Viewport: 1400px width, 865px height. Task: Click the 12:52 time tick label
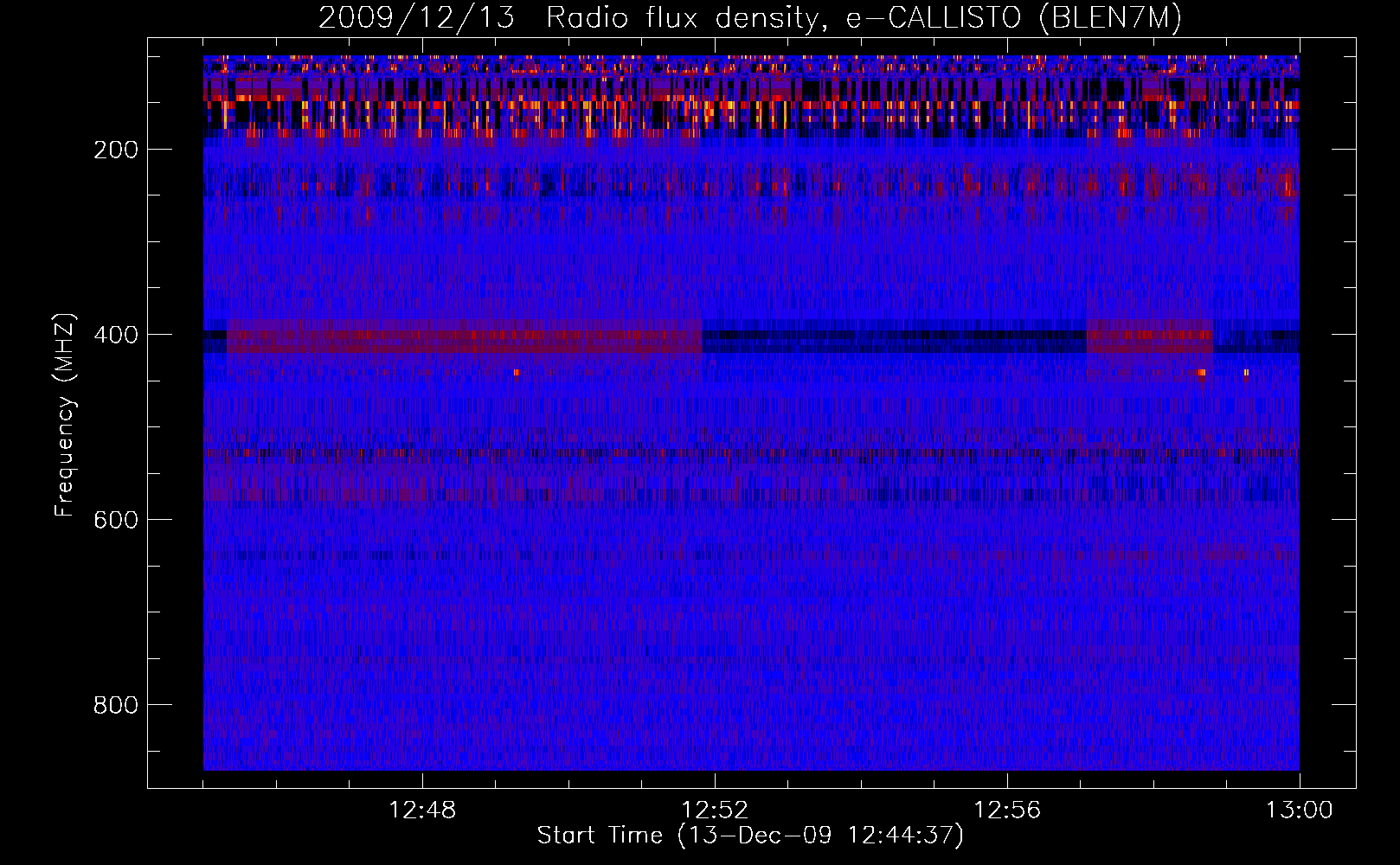715,811
